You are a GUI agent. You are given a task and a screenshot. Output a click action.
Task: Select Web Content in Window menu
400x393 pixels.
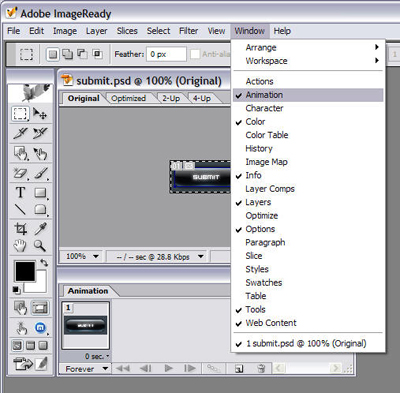pos(308,323)
